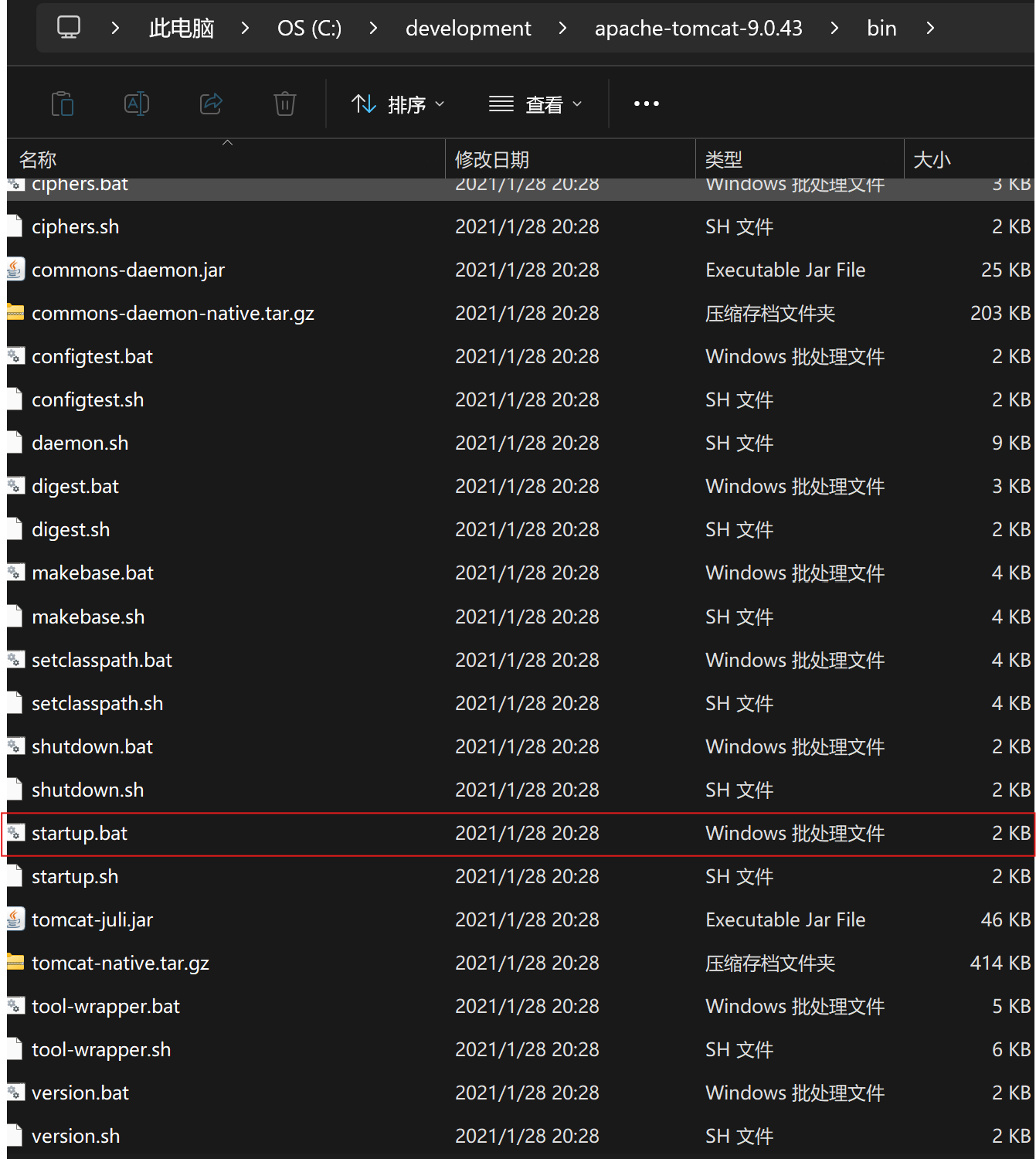Select the commons-daemon-native.tar.gz archive icon
Image resolution: width=1036 pixels, height=1159 pixels.
tap(15, 312)
